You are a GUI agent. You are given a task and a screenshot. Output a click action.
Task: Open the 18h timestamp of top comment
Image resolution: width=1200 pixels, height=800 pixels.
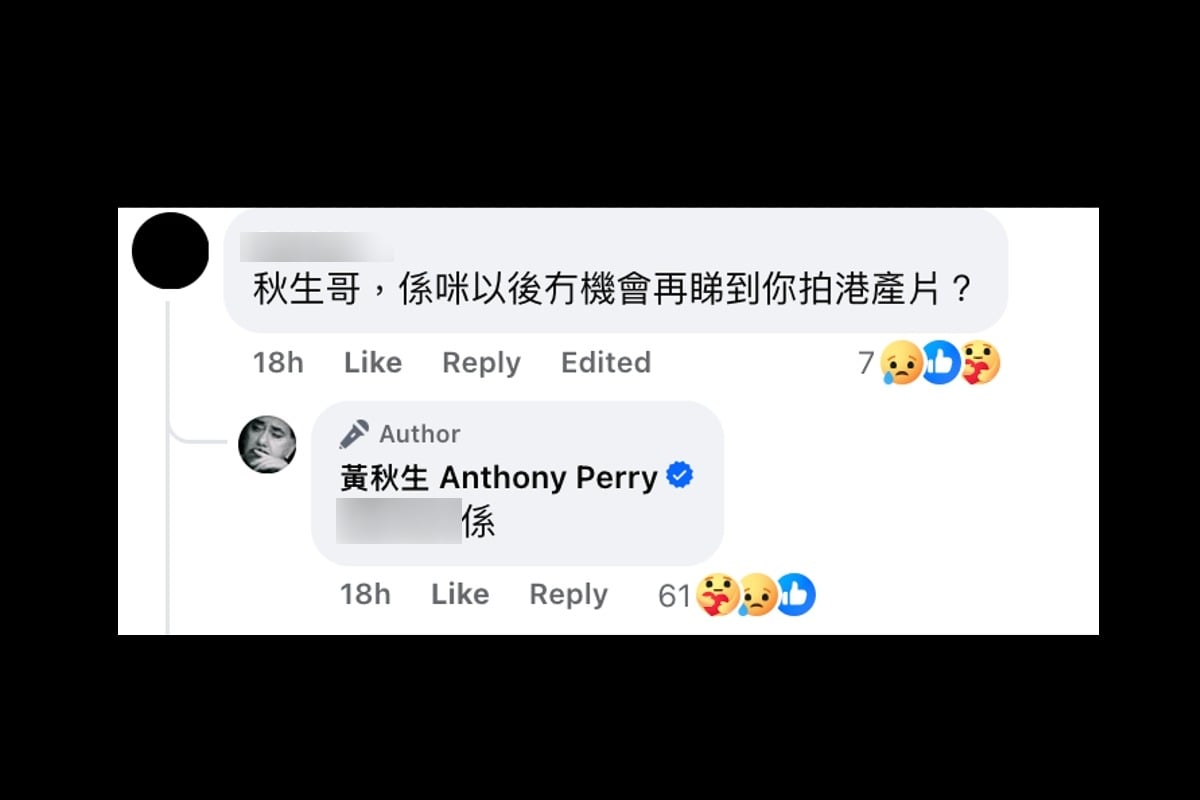coord(278,362)
